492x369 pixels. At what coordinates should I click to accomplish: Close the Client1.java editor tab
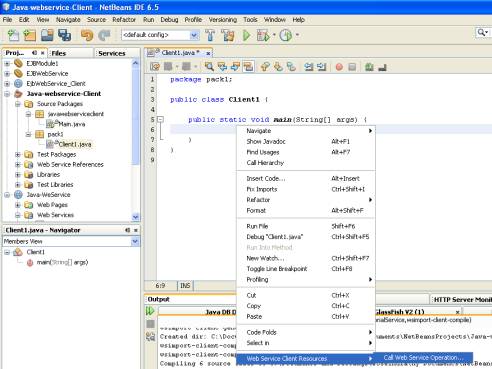point(208,53)
